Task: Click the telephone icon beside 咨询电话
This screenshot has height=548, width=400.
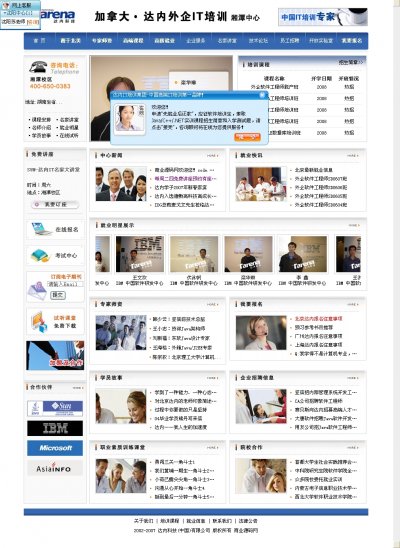Action: [x=38, y=67]
